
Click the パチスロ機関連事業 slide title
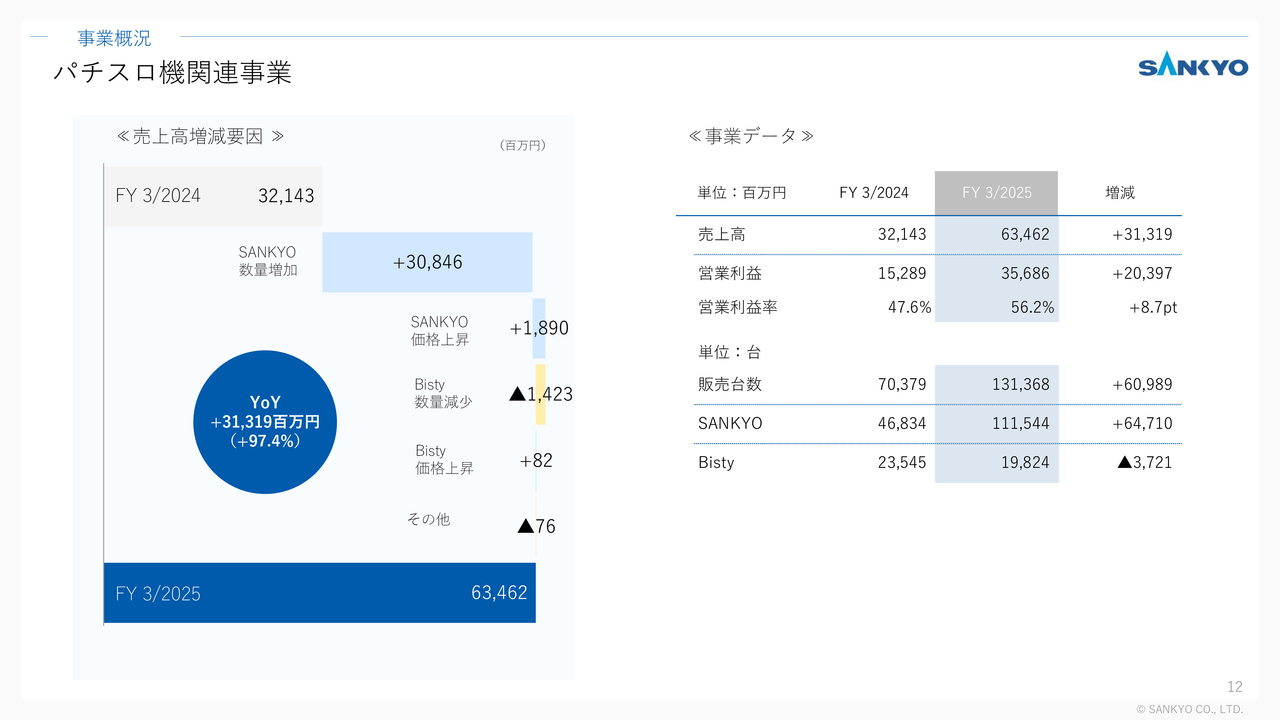[172, 74]
